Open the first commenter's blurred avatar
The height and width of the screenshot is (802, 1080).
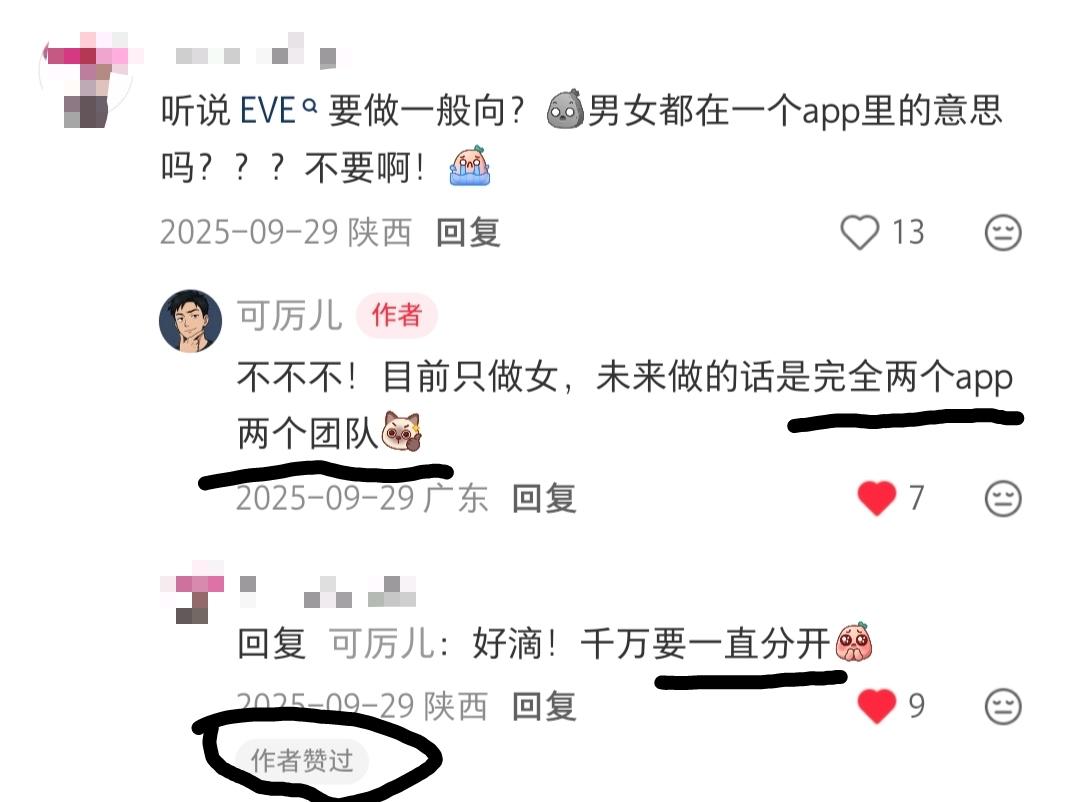click(86, 79)
